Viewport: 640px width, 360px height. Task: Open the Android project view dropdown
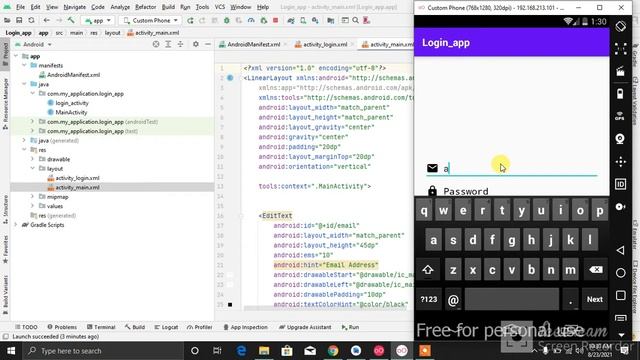pyautogui.click(x=33, y=44)
